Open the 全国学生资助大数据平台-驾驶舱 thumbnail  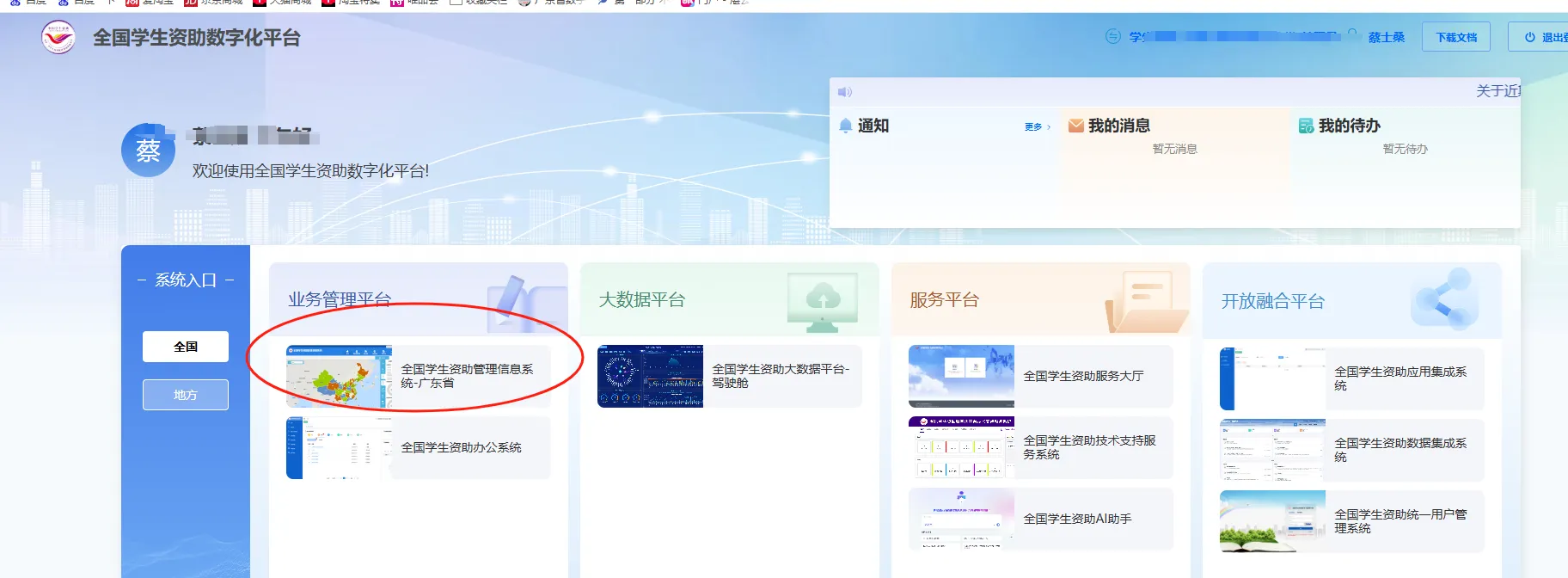click(650, 376)
